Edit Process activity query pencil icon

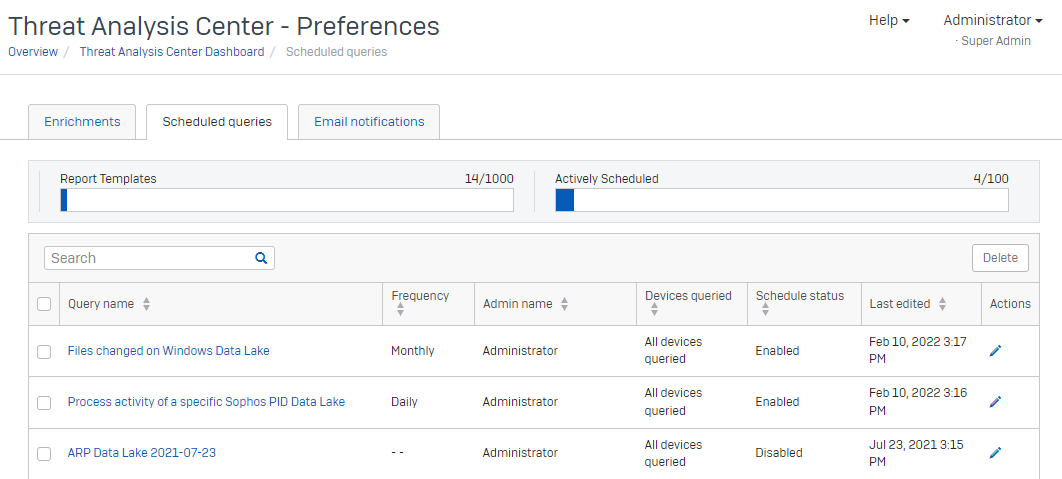coord(995,402)
